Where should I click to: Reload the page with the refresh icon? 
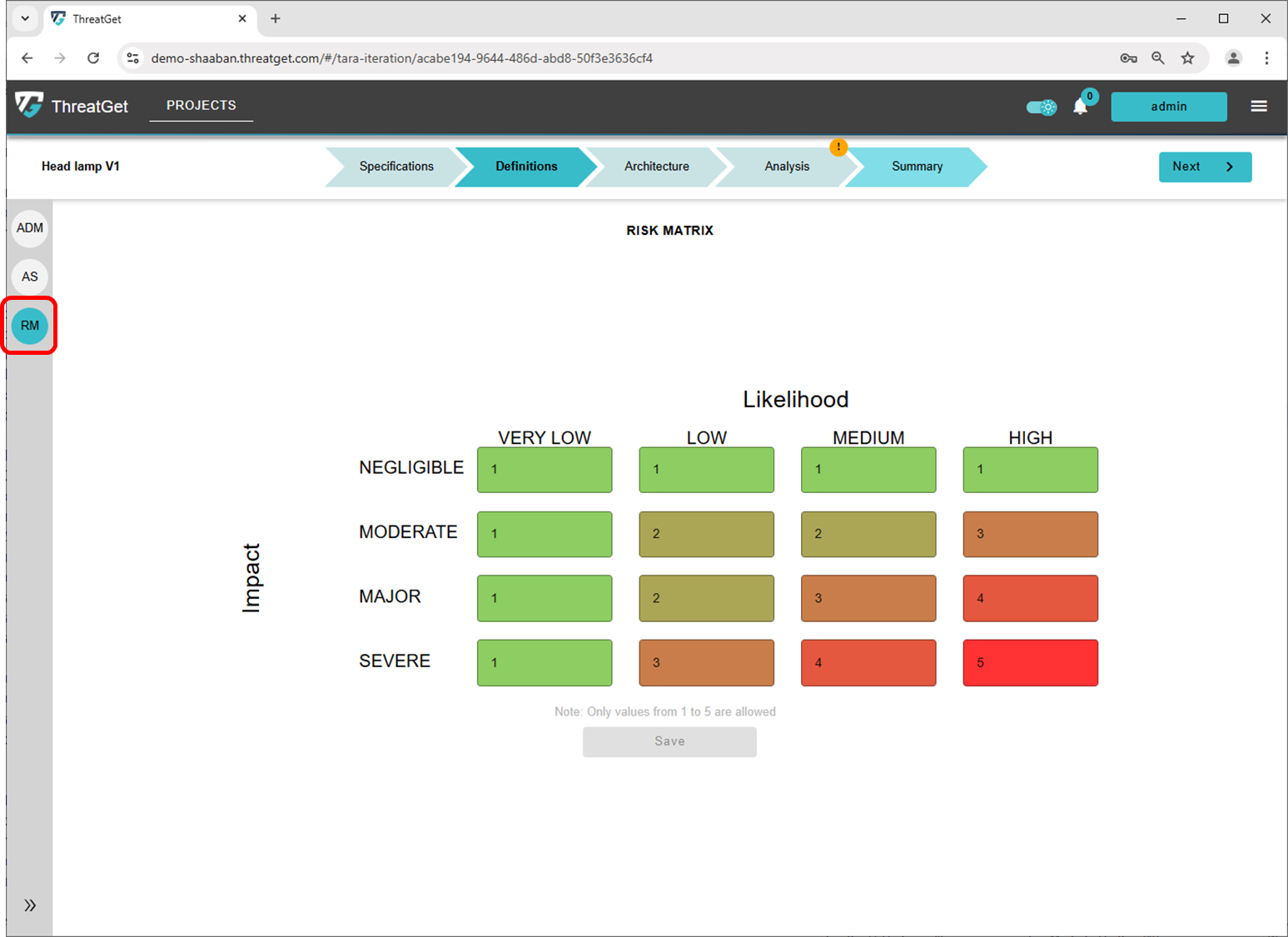(x=93, y=58)
